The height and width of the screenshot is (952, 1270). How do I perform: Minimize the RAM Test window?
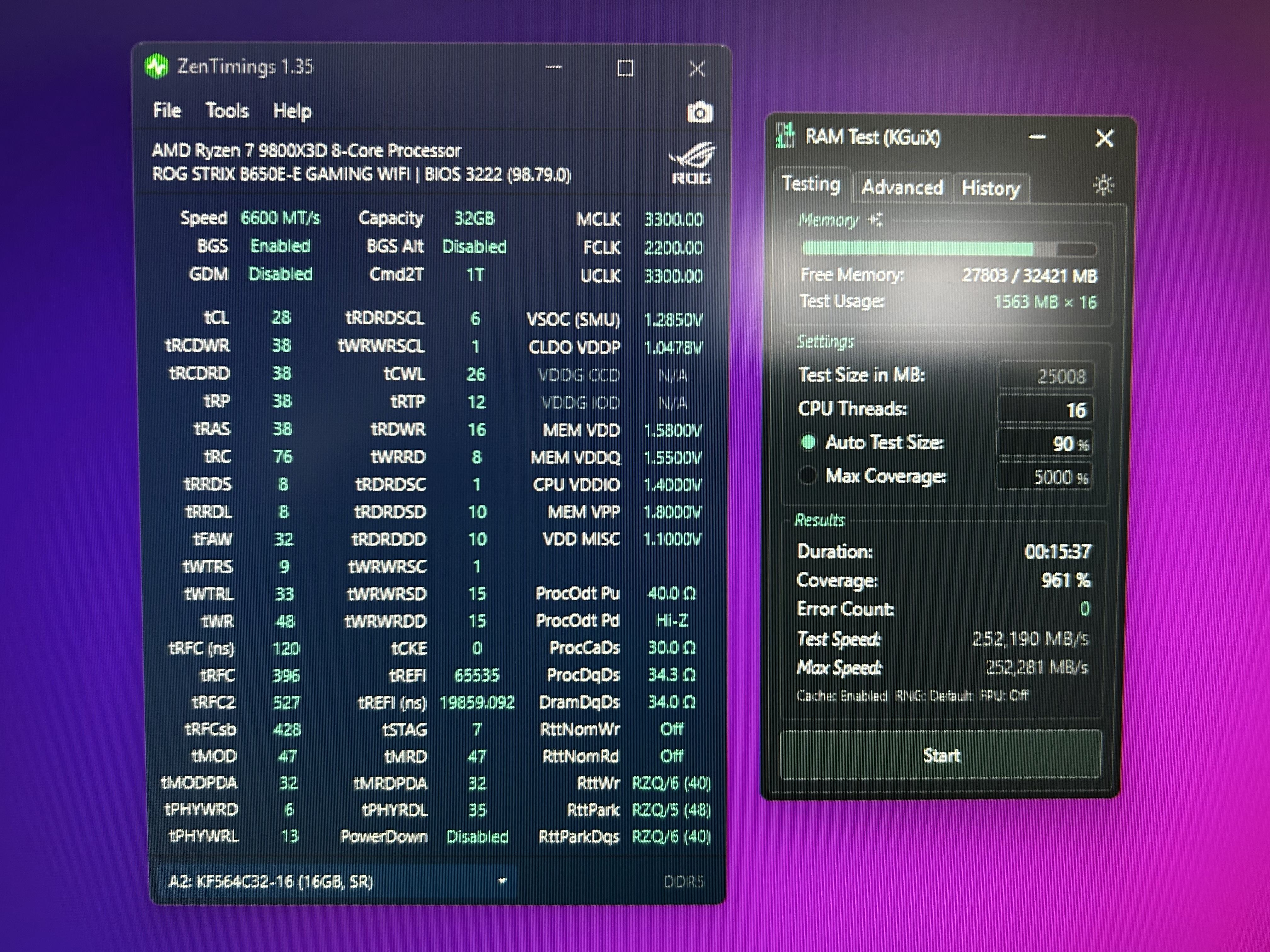[1037, 137]
